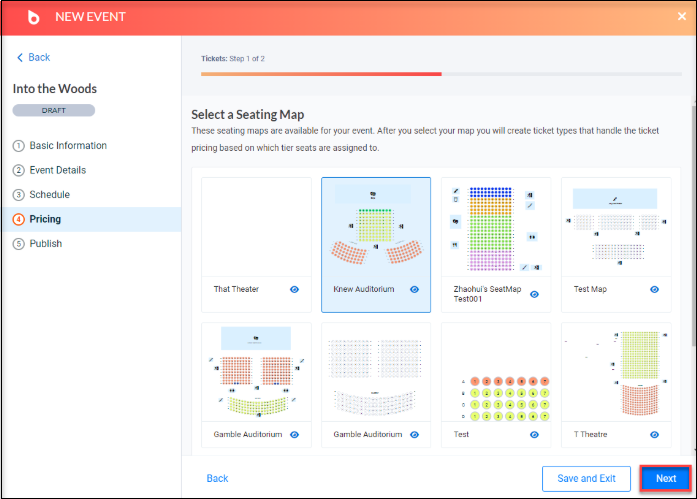
Task: Click the bottom Back link
Action: pyautogui.click(x=217, y=479)
